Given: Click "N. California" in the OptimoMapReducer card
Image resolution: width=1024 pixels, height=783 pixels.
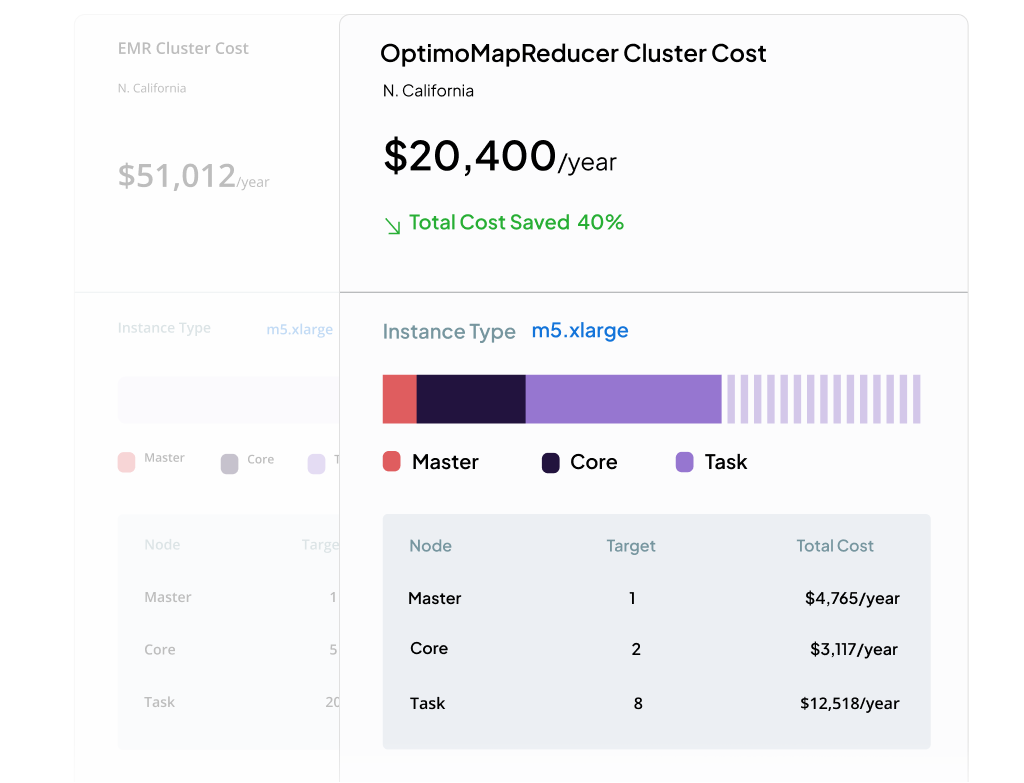Looking at the screenshot, I should pyautogui.click(x=428, y=91).
